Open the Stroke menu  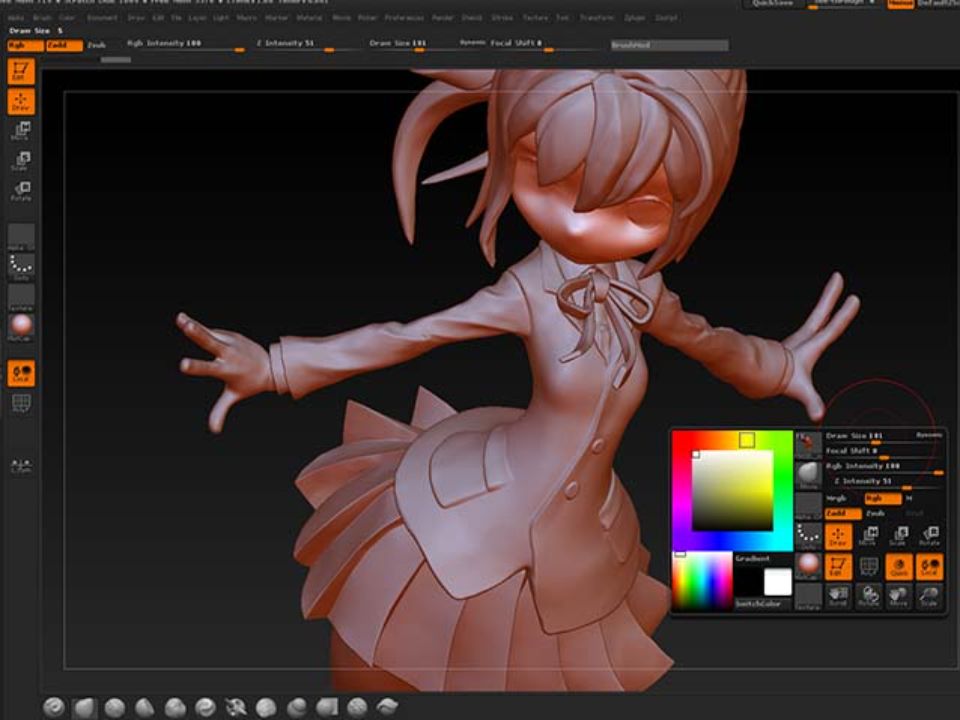point(502,18)
